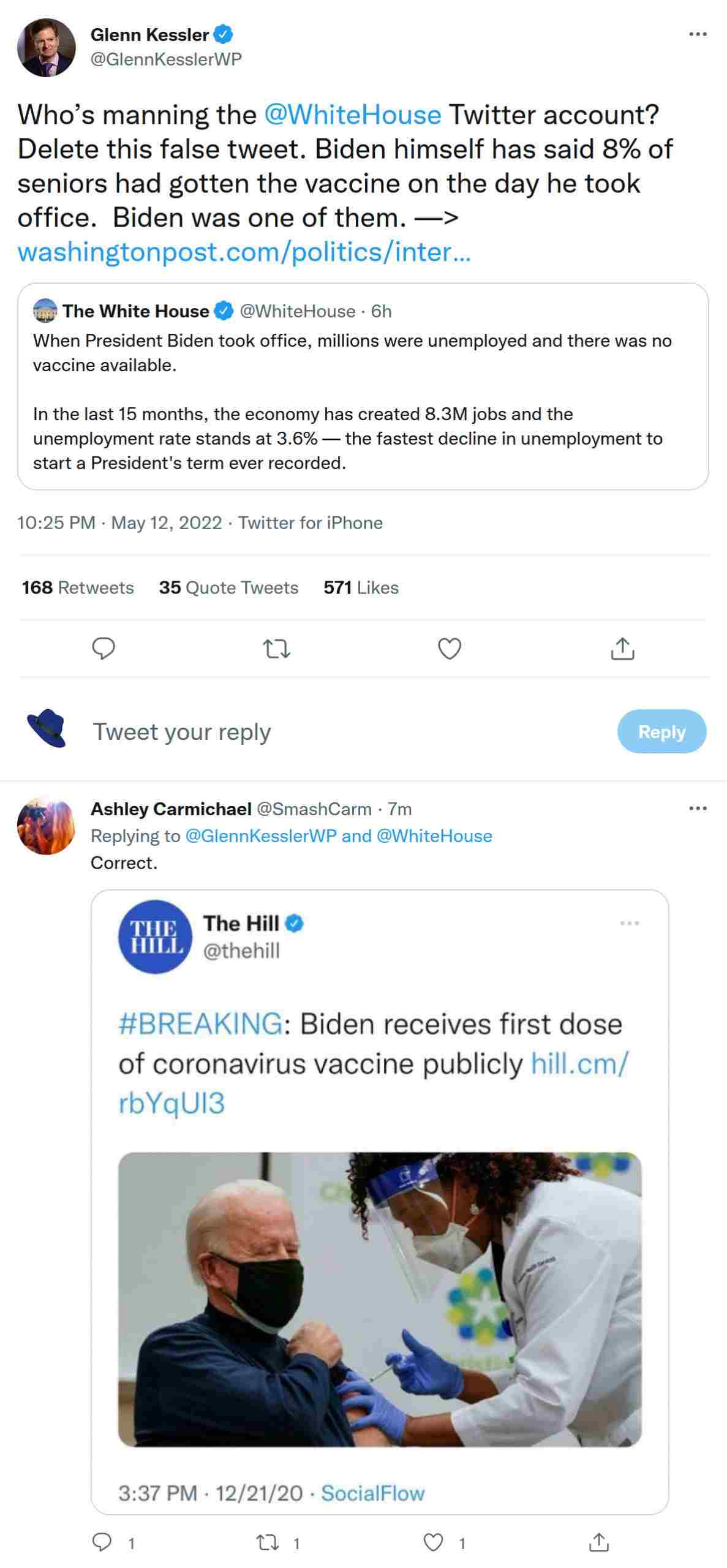The height and width of the screenshot is (1568, 727).
Task: Click the @WhiteHouse mention in the tweet
Action: pos(352,115)
